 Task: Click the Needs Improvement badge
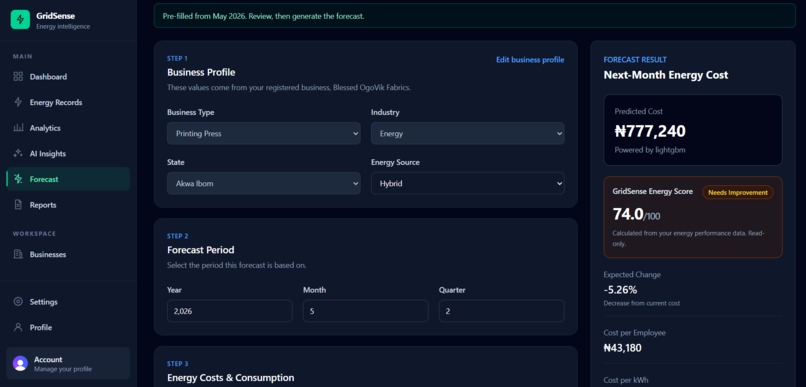pos(738,192)
